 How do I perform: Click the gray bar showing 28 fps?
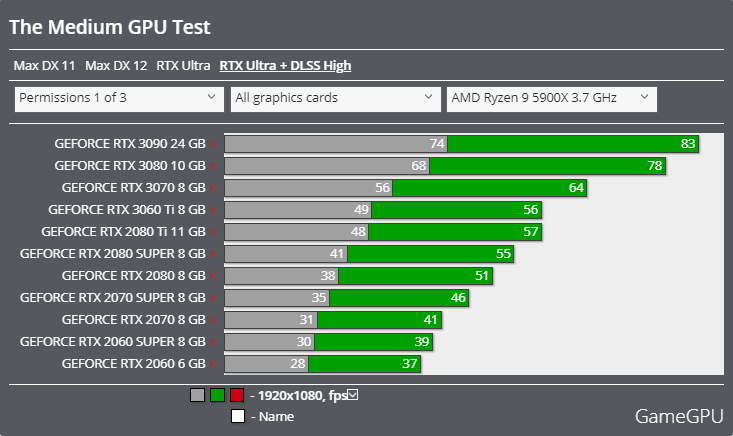point(266,363)
